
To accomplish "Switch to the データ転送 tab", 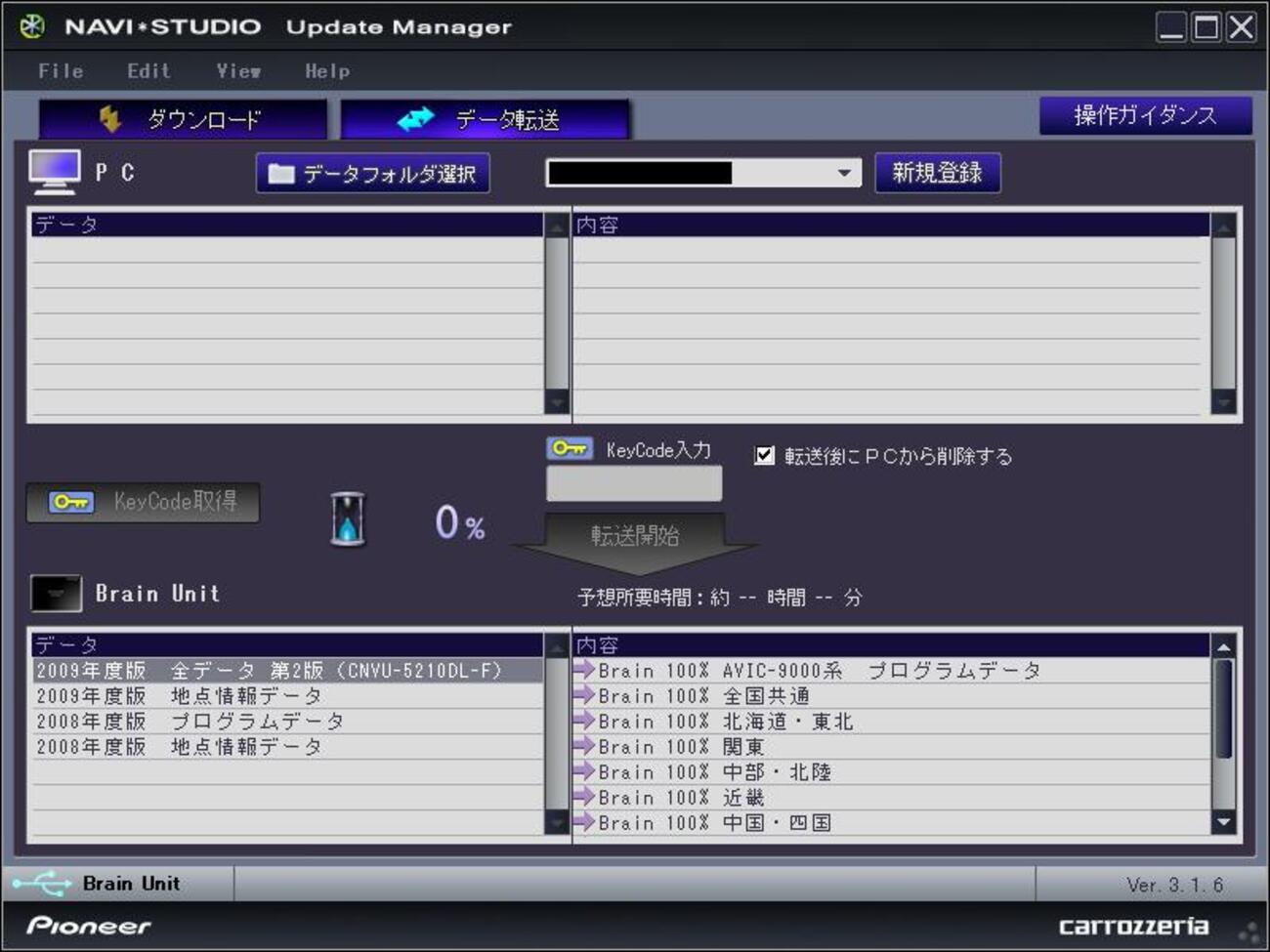I will pyautogui.click(x=485, y=119).
